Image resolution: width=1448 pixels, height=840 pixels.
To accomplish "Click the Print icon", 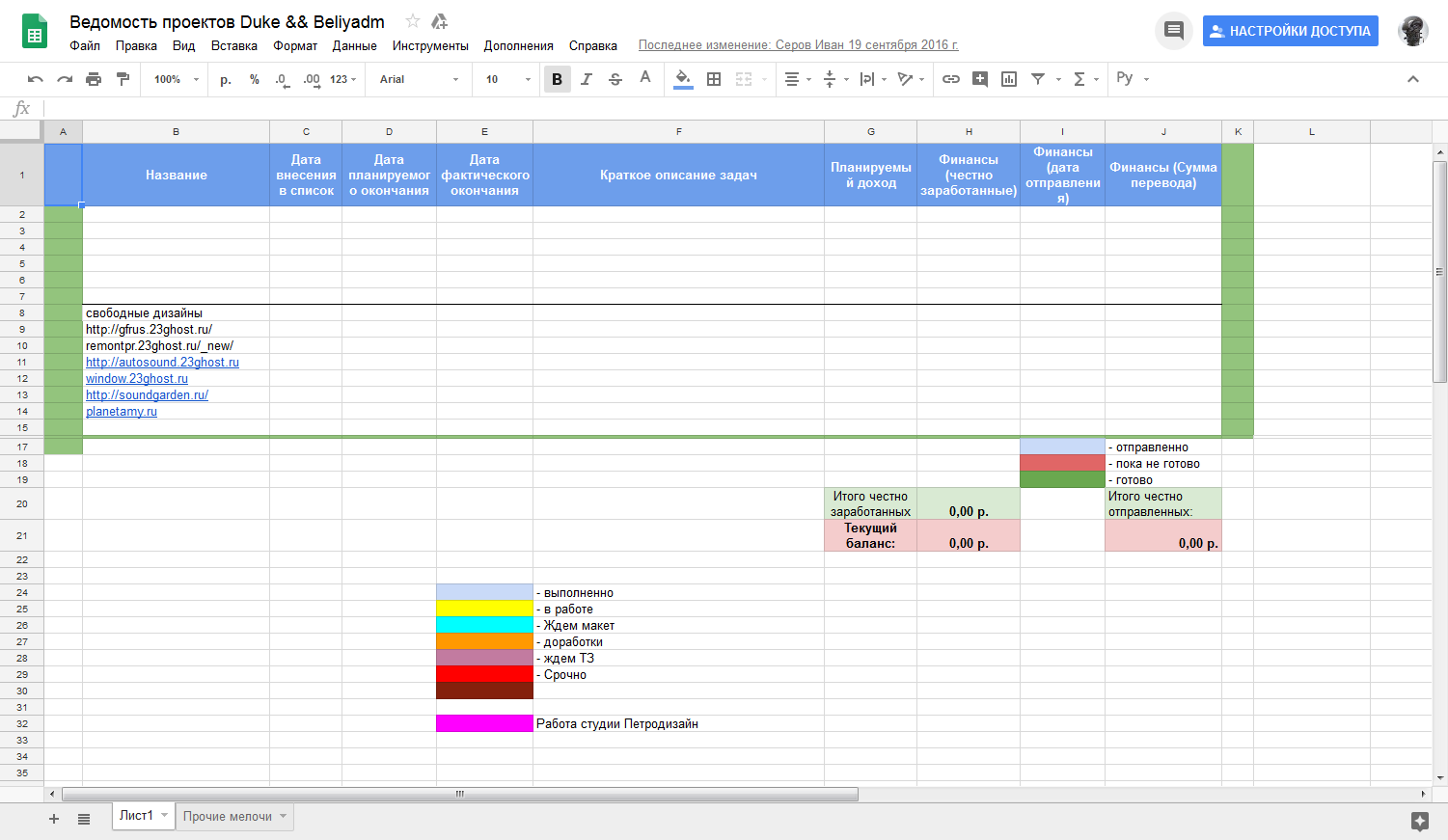I will (94, 79).
